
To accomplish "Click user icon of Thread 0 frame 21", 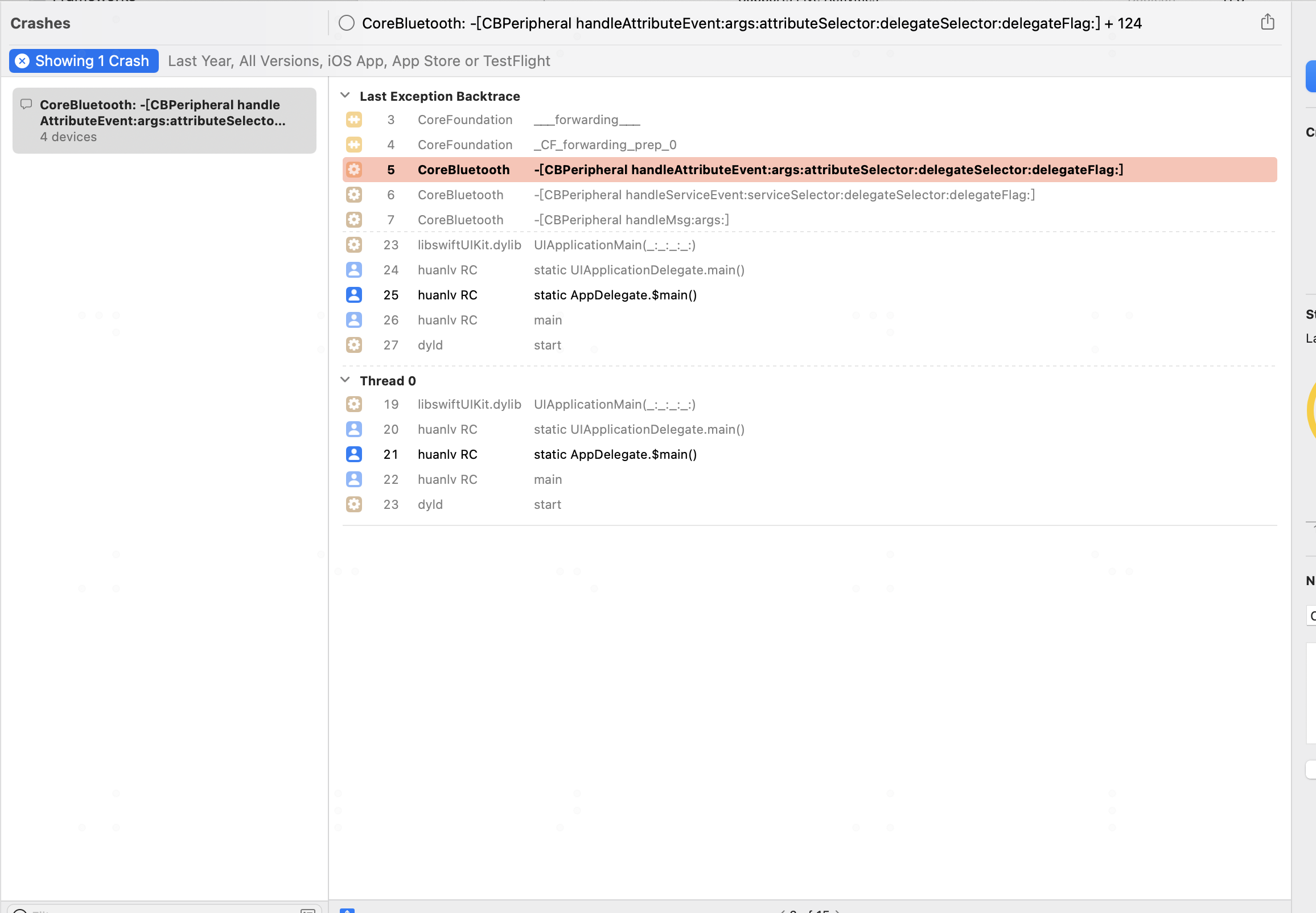I will [354, 454].
